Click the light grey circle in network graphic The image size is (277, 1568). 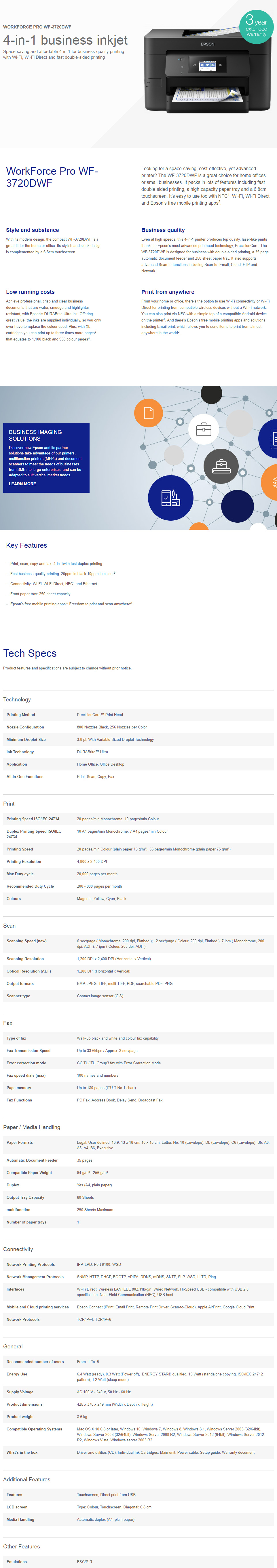[239, 424]
